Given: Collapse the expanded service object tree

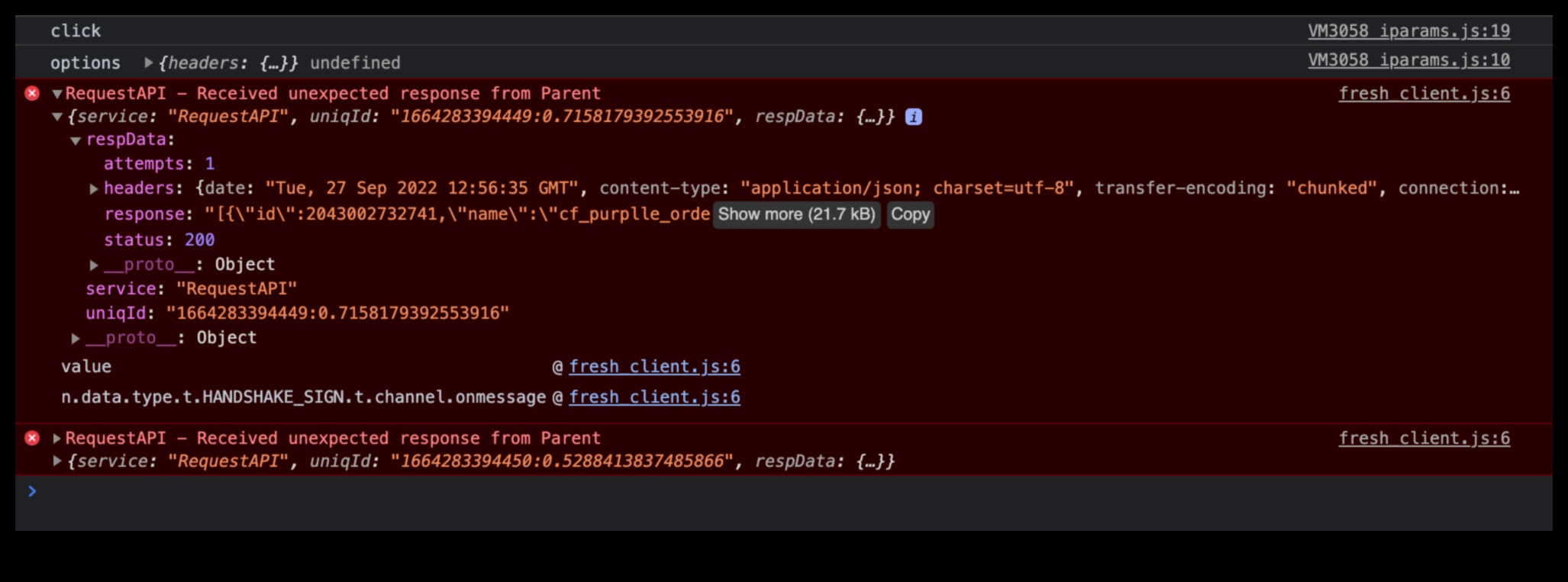Looking at the screenshot, I should click(57, 117).
